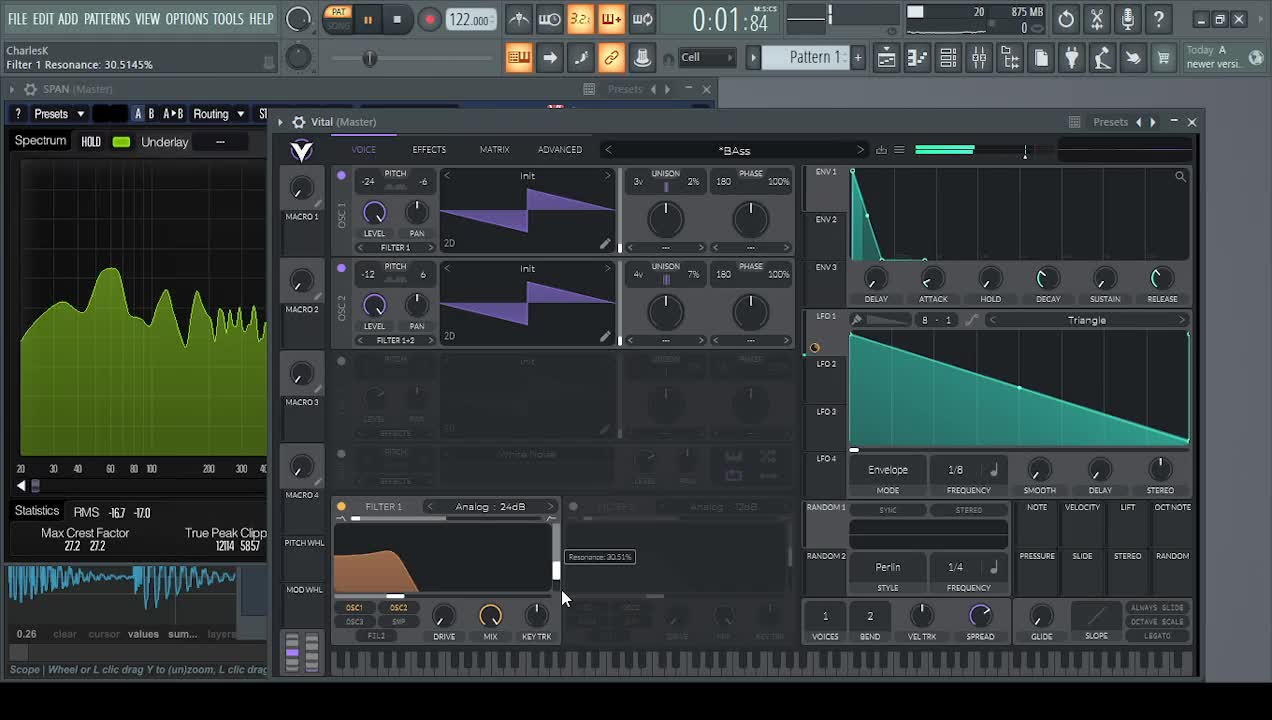1272x720 pixels.
Task: Open the PATTERNS menu
Action: coord(106,19)
